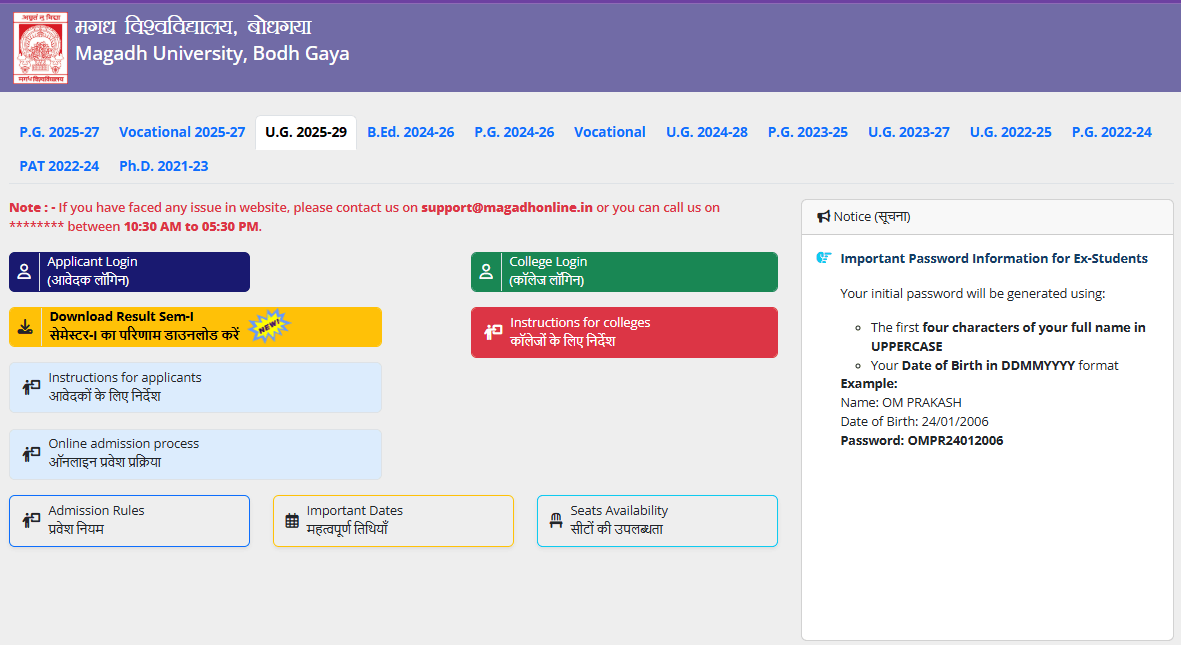This screenshot has height=645, width=1181.
Task: Click the person icon on College Login
Action: pos(487,271)
